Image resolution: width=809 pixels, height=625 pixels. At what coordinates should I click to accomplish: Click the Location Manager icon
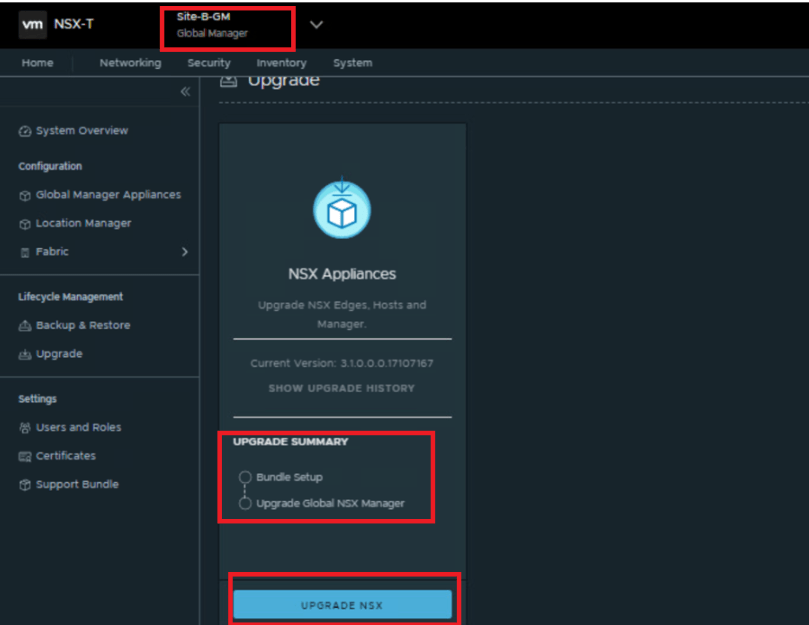(x=25, y=224)
